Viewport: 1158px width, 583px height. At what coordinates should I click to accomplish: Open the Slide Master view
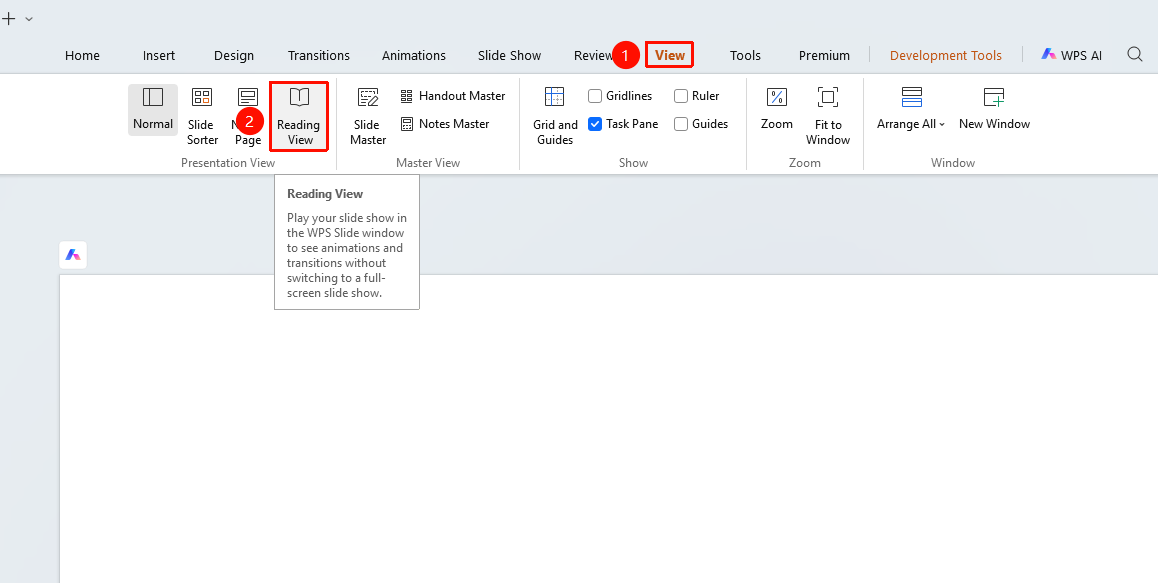(368, 116)
